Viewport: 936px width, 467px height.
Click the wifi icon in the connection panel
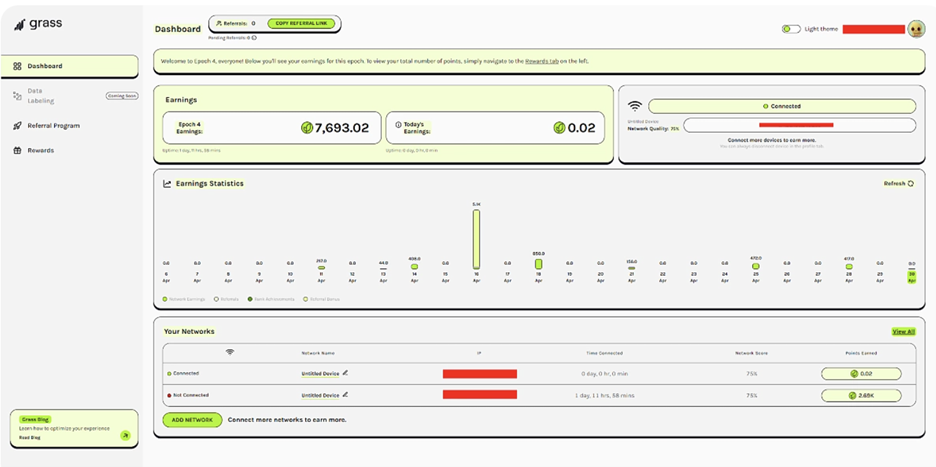tap(635, 106)
